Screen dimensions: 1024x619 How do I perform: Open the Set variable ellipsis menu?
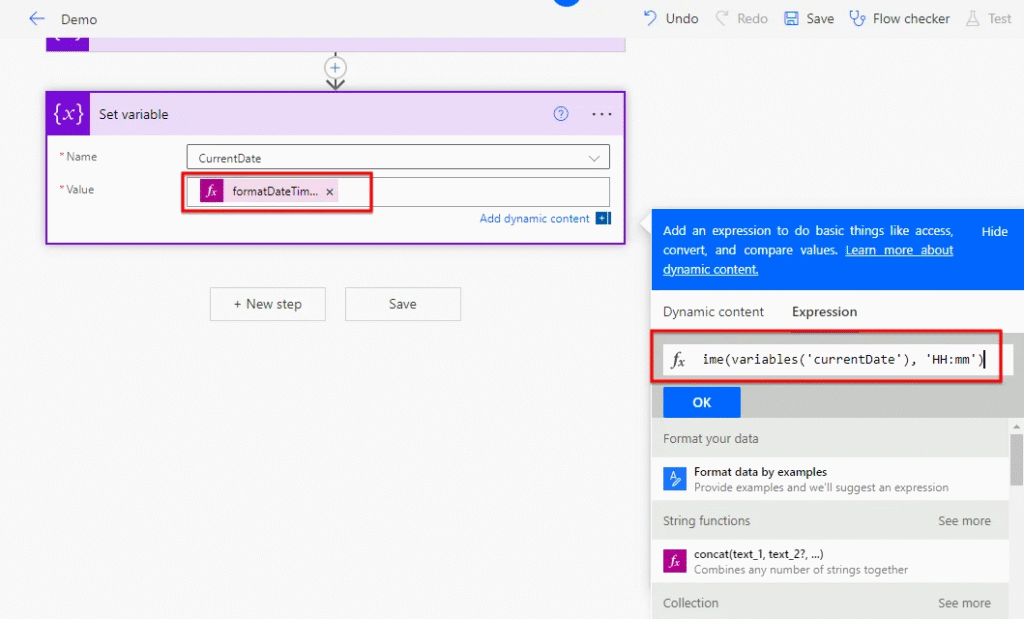tap(601, 114)
